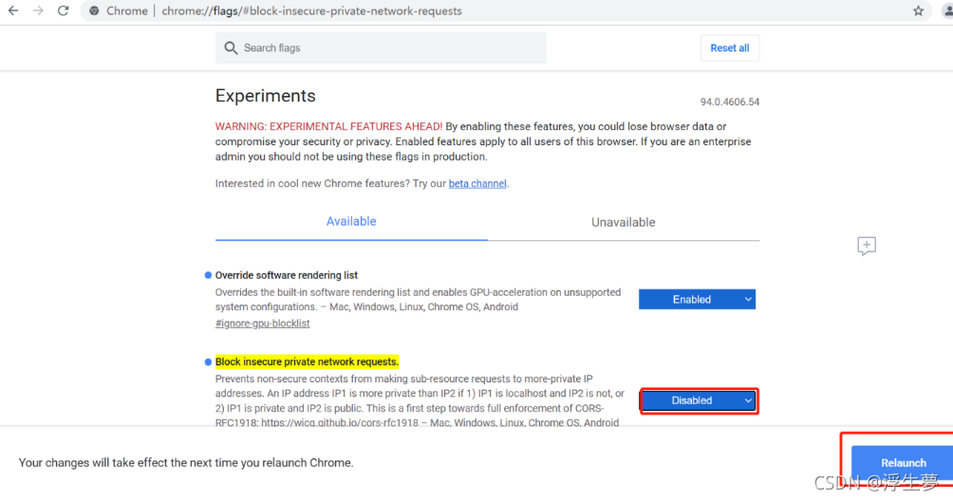Screen dimensions: 953x500
Task: Open the #ignore-gpu-blocklist anchor link
Action: coord(262,323)
